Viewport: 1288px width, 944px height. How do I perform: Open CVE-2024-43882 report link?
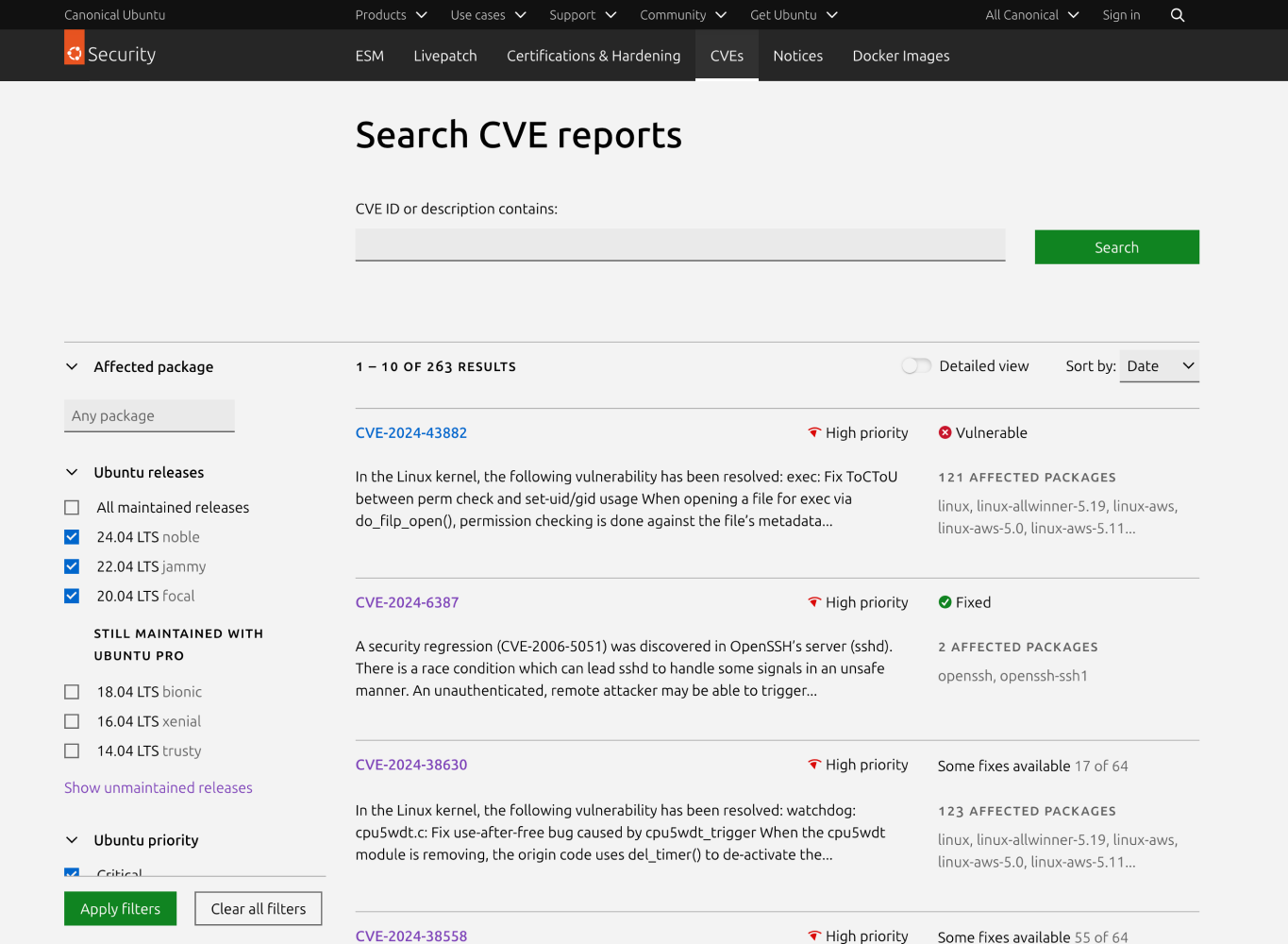tap(411, 432)
